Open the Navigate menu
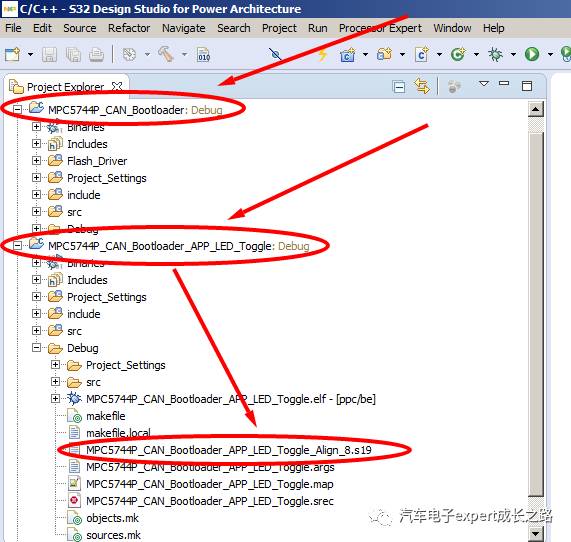 click(x=184, y=28)
